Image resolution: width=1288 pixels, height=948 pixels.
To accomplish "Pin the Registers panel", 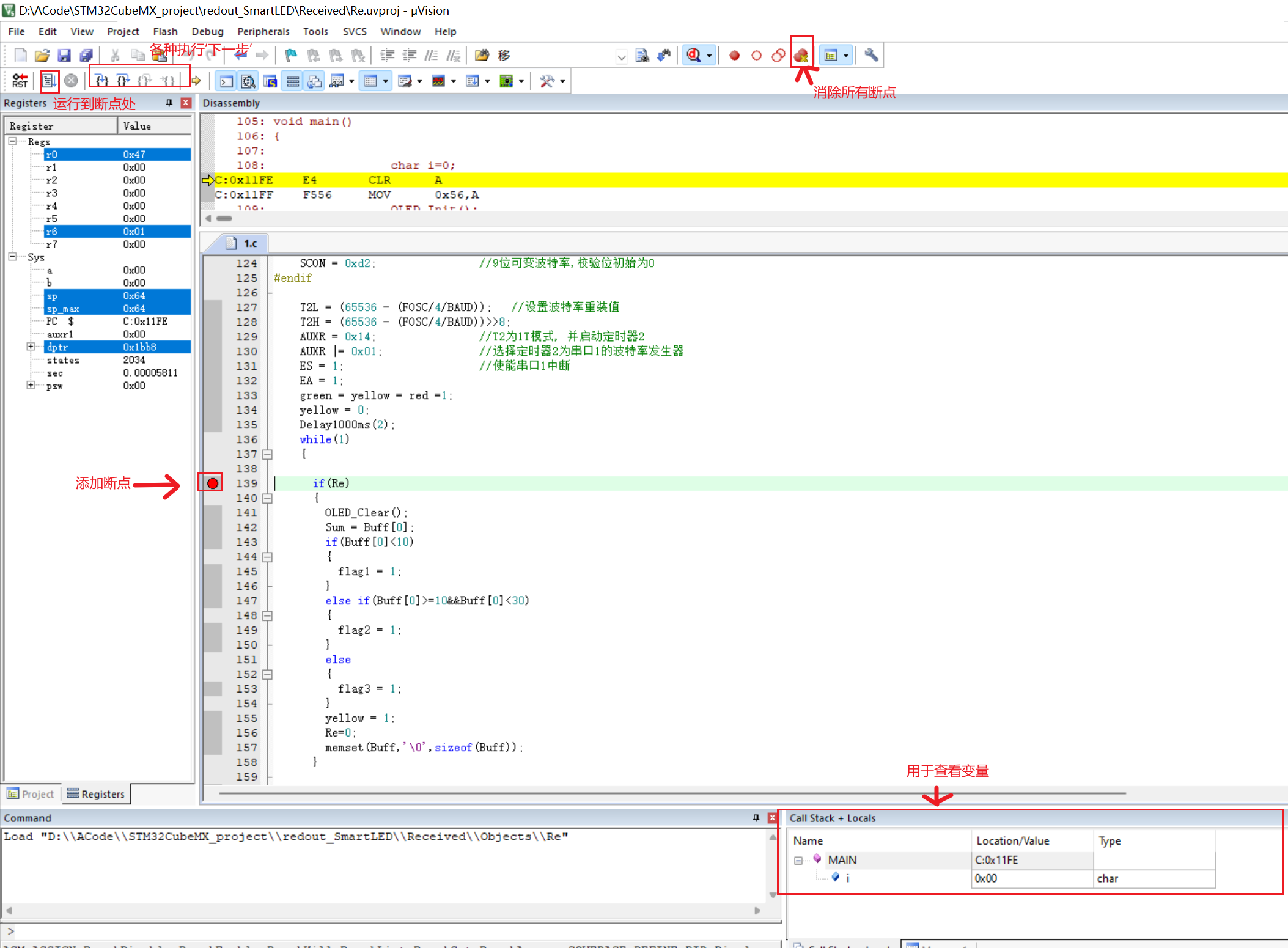I will [169, 103].
